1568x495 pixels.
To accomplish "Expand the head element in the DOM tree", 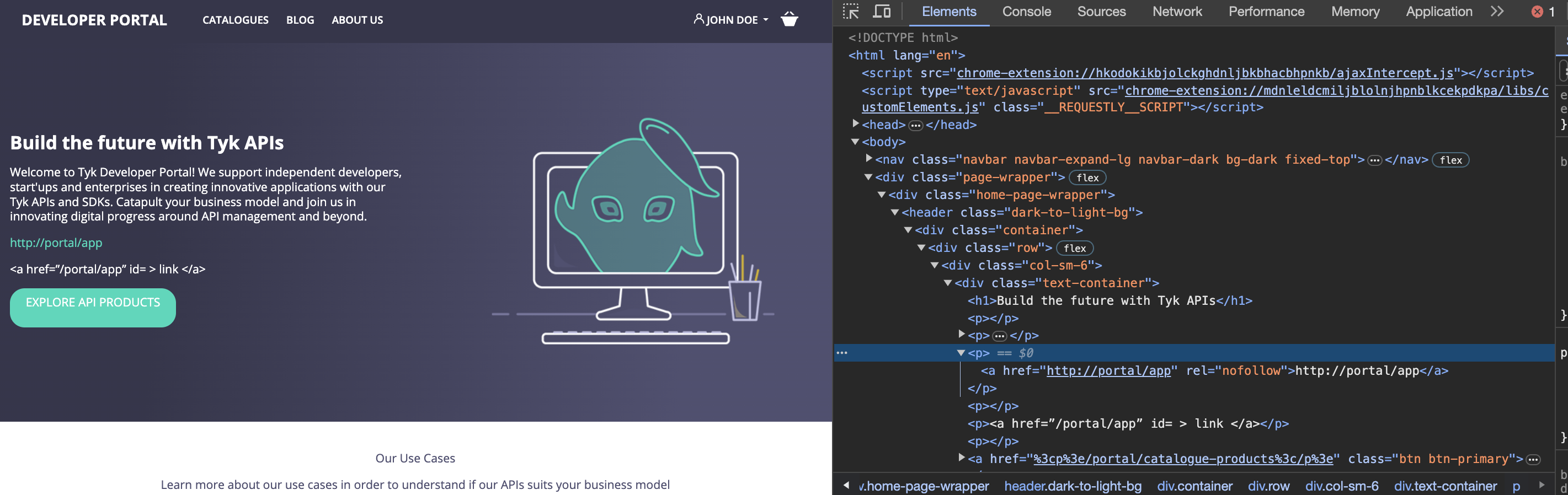I will [x=855, y=124].
